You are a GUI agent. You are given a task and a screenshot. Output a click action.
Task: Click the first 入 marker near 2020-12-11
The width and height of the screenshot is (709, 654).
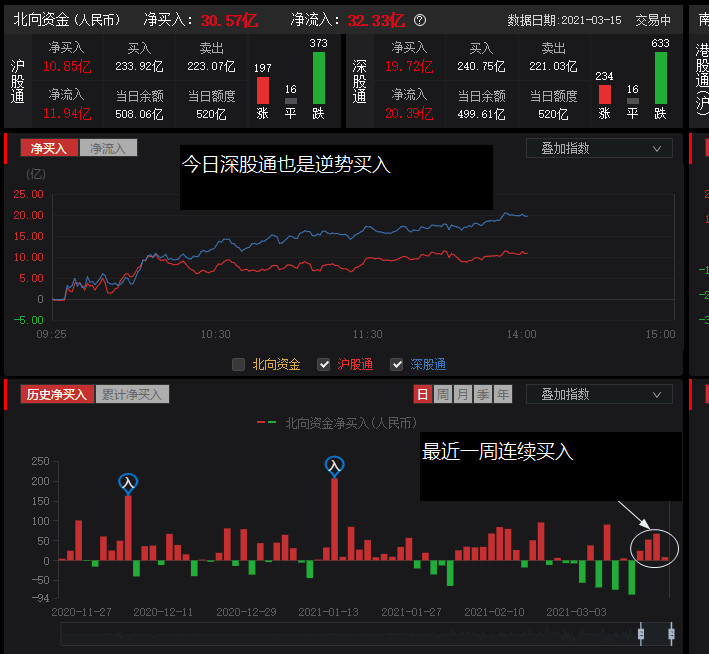tap(128, 483)
